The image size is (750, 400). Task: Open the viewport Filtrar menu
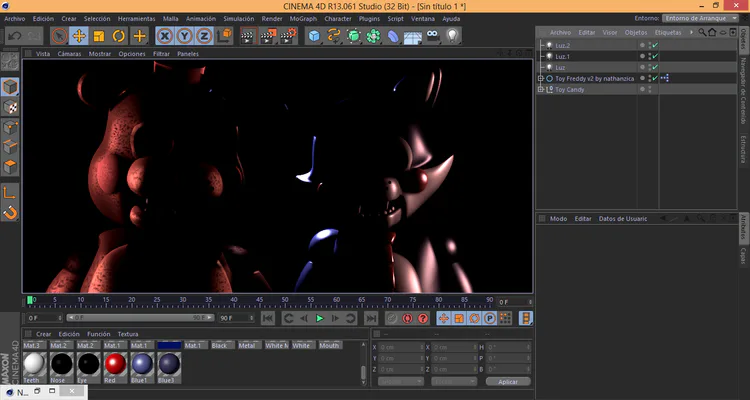click(161, 54)
